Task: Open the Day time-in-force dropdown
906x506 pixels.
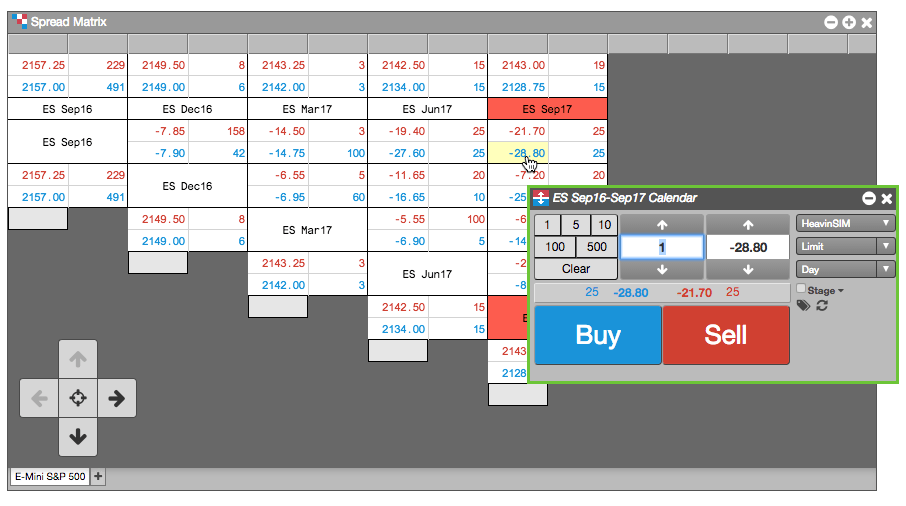Action: pyautogui.click(x=845, y=270)
